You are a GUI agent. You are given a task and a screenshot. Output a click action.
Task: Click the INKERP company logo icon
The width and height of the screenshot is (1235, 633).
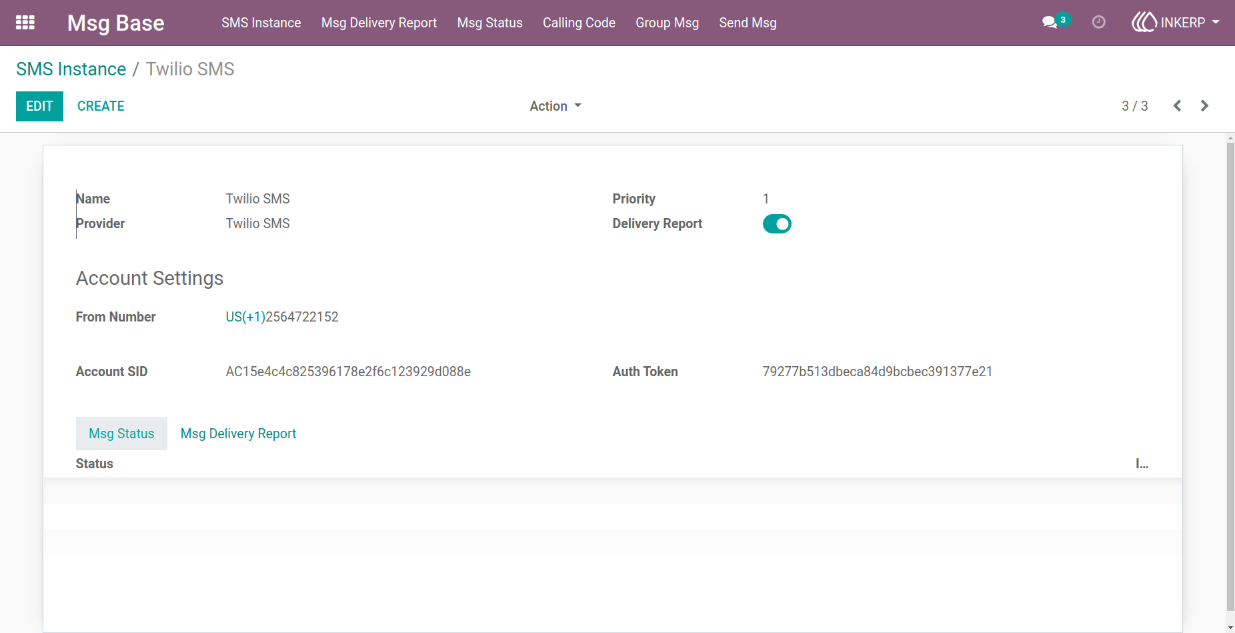point(1144,22)
